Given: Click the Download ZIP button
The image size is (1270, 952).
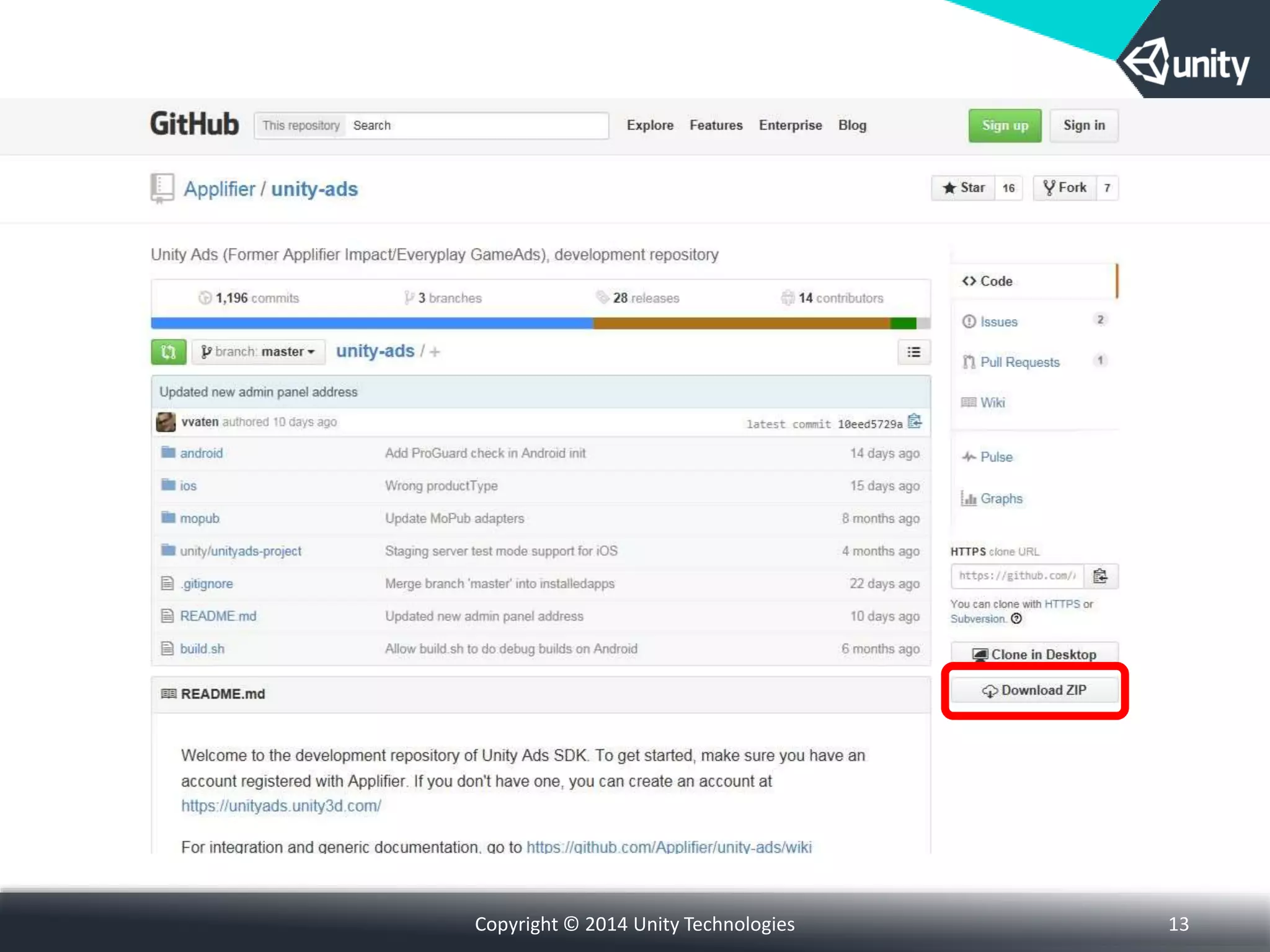Looking at the screenshot, I should tap(1034, 690).
